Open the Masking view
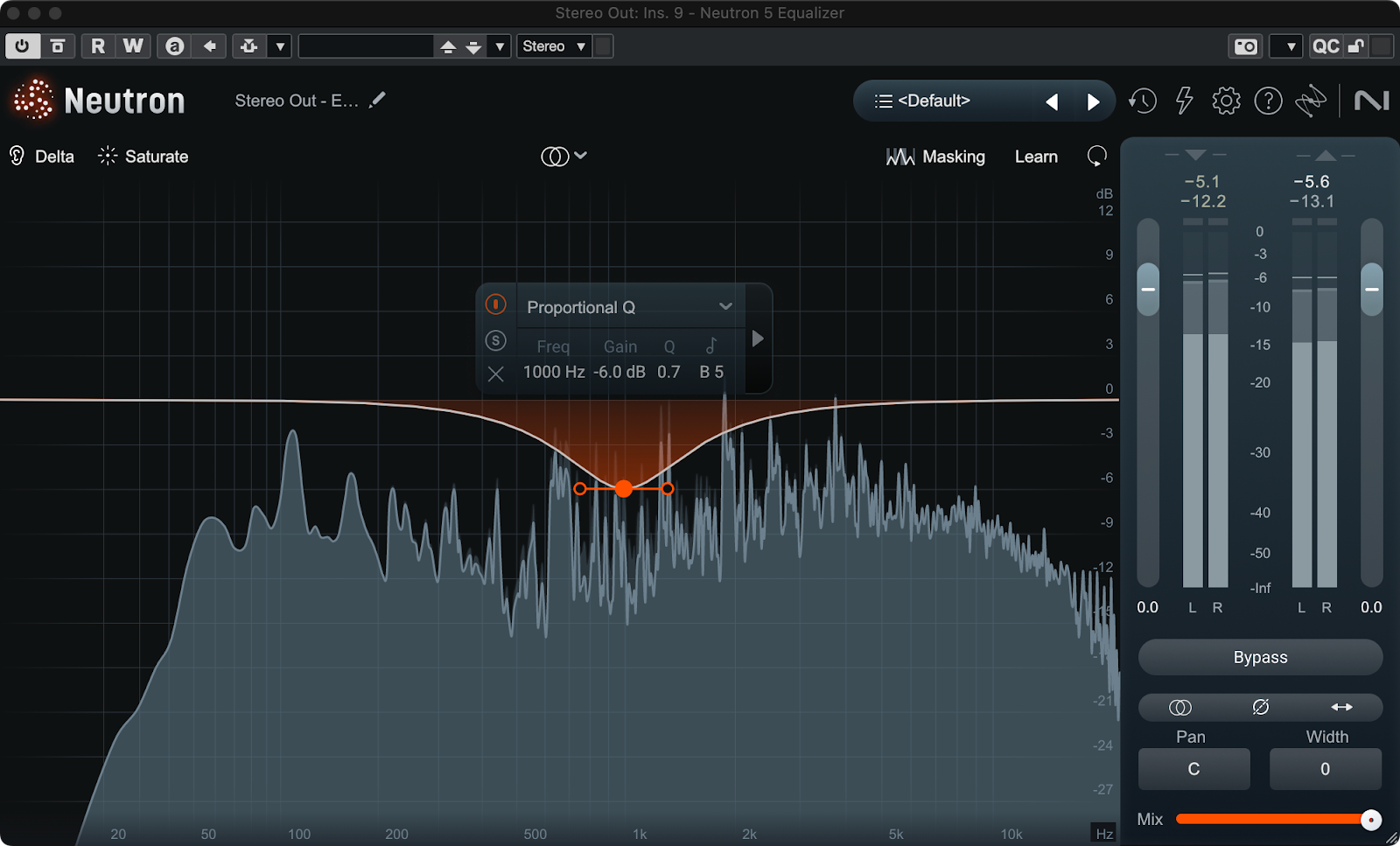1400x846 pixels. [x=935, y=157]
